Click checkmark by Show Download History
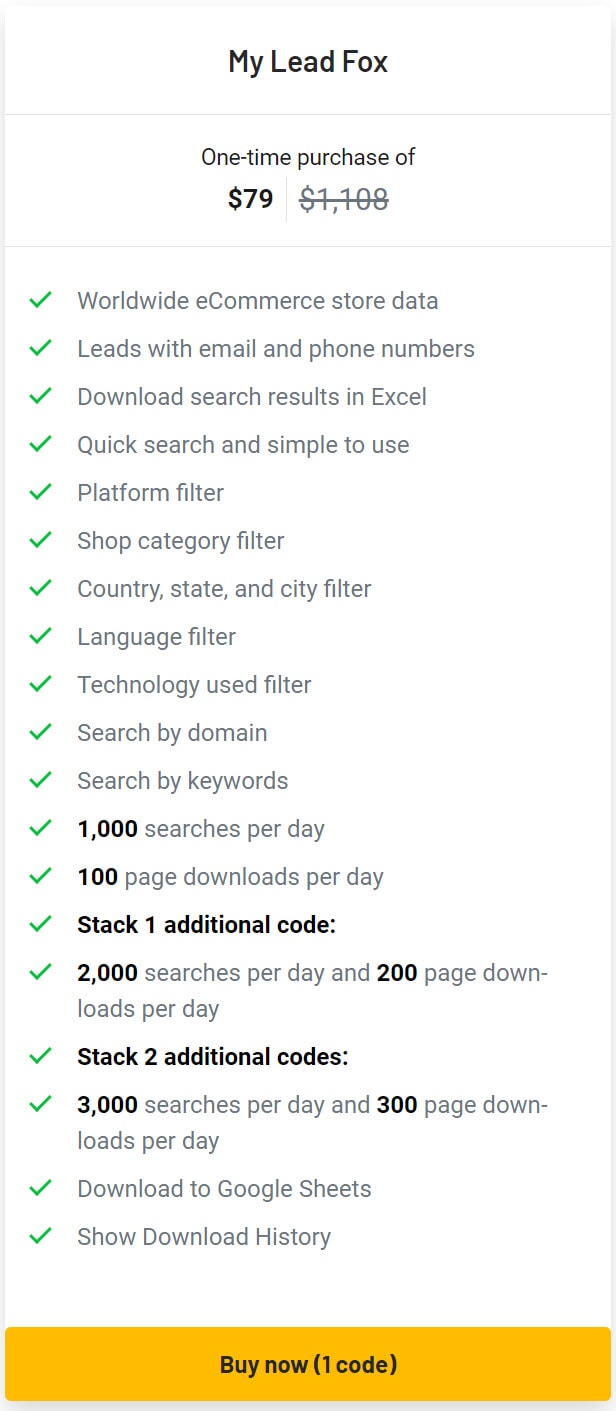The image size is (616, 1411). pyautogui.click(x=40, y=1236)
